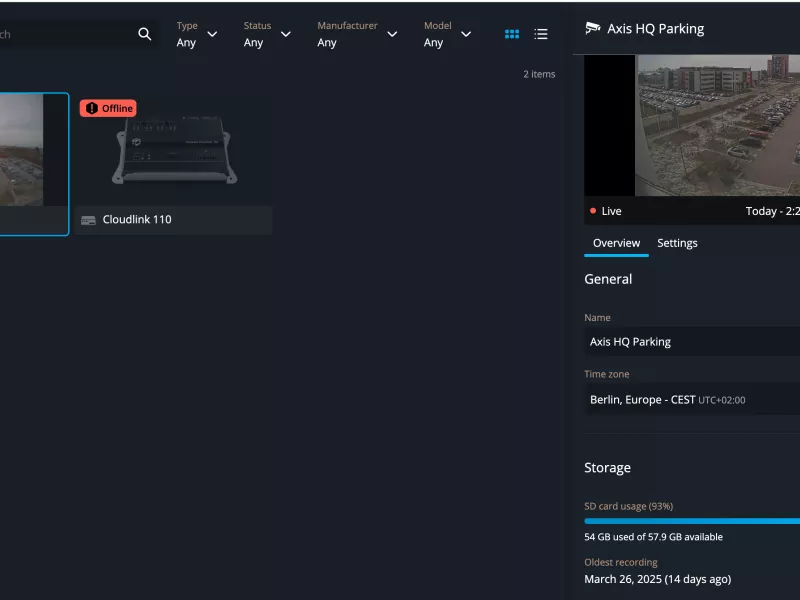Click the camera icon next to Axis HQ Parking
The height and width of the screenshot is (600, 800).
(593, 28)
